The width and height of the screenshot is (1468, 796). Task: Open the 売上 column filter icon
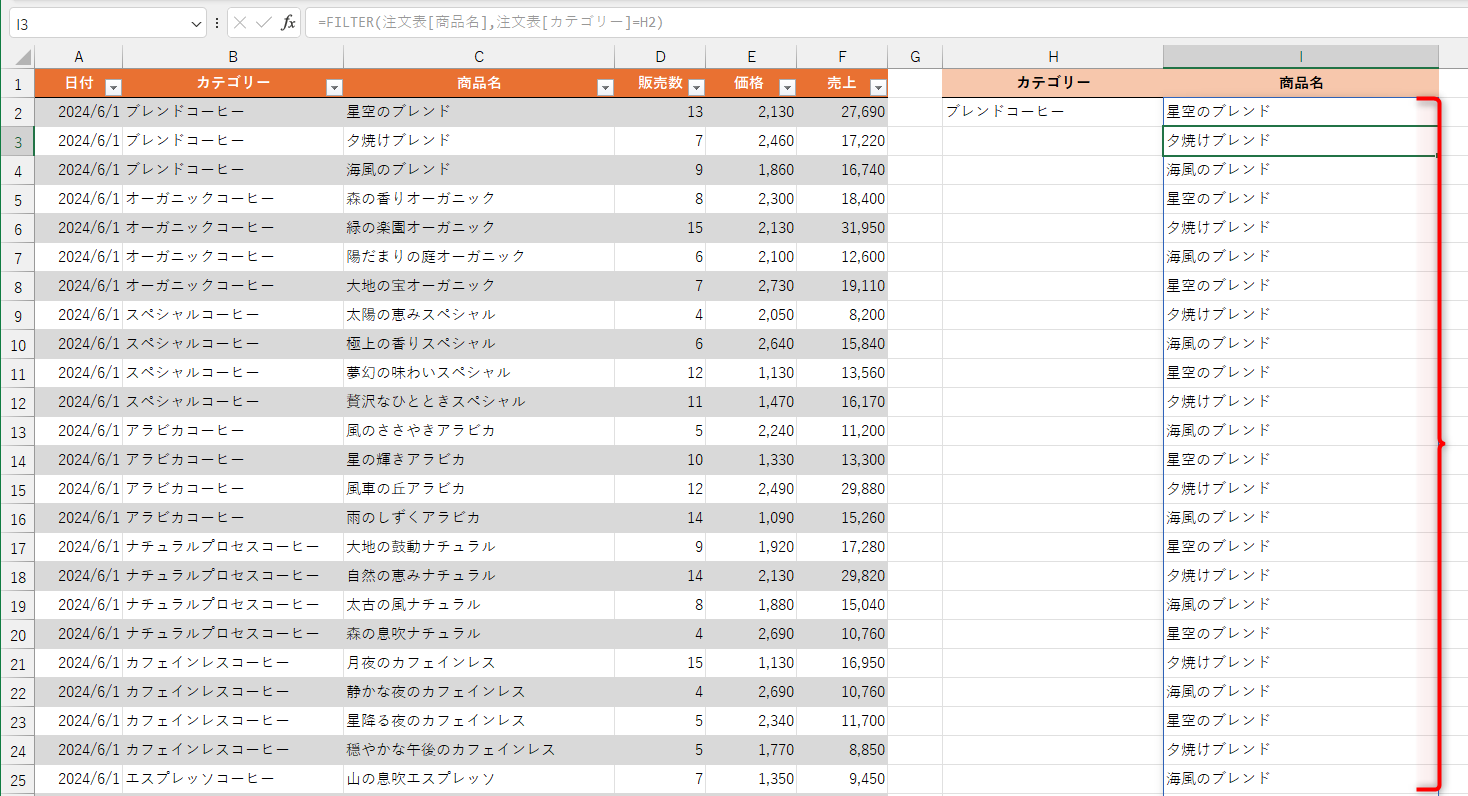[x=877, y=88]
